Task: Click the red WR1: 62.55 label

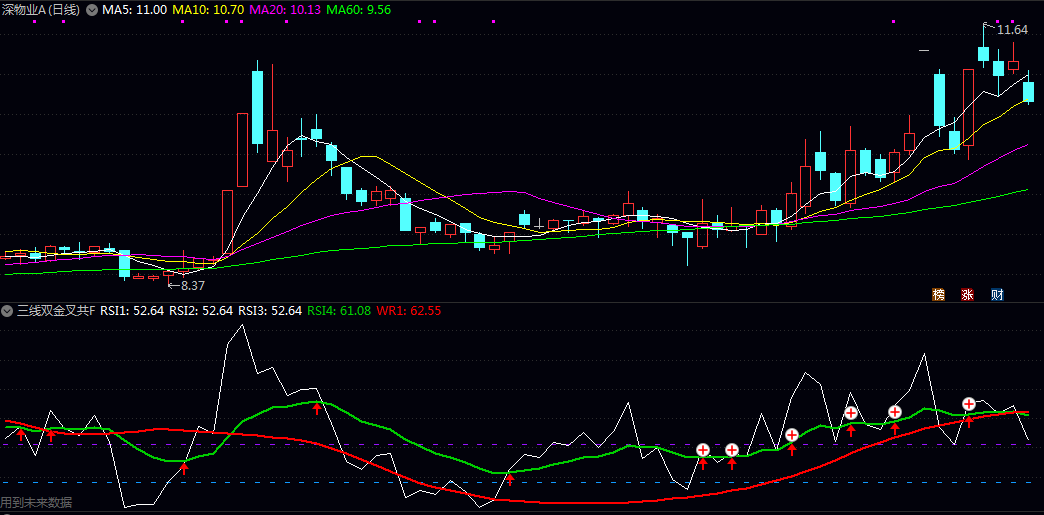Action: coord(409,311)
